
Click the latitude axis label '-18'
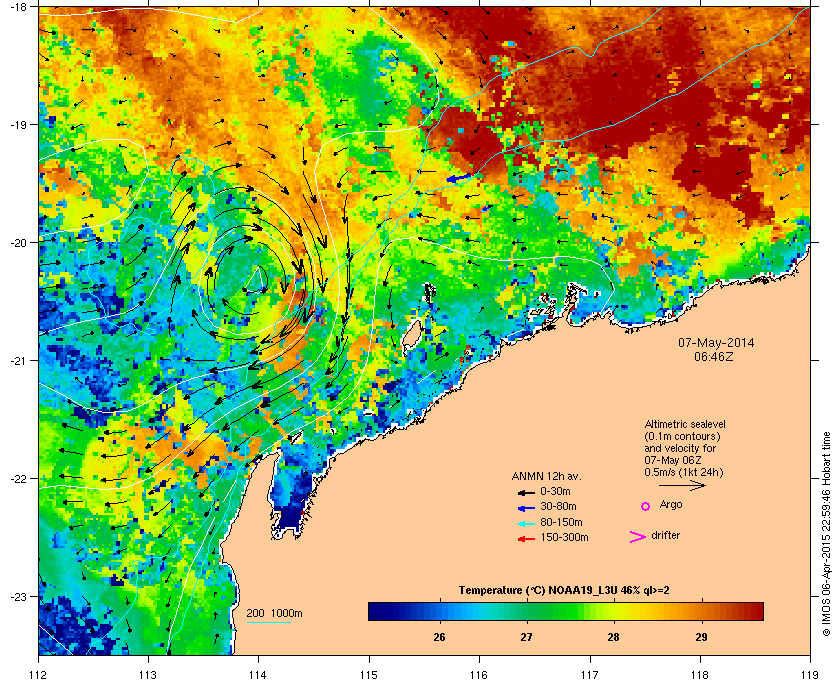coord(18,6)
